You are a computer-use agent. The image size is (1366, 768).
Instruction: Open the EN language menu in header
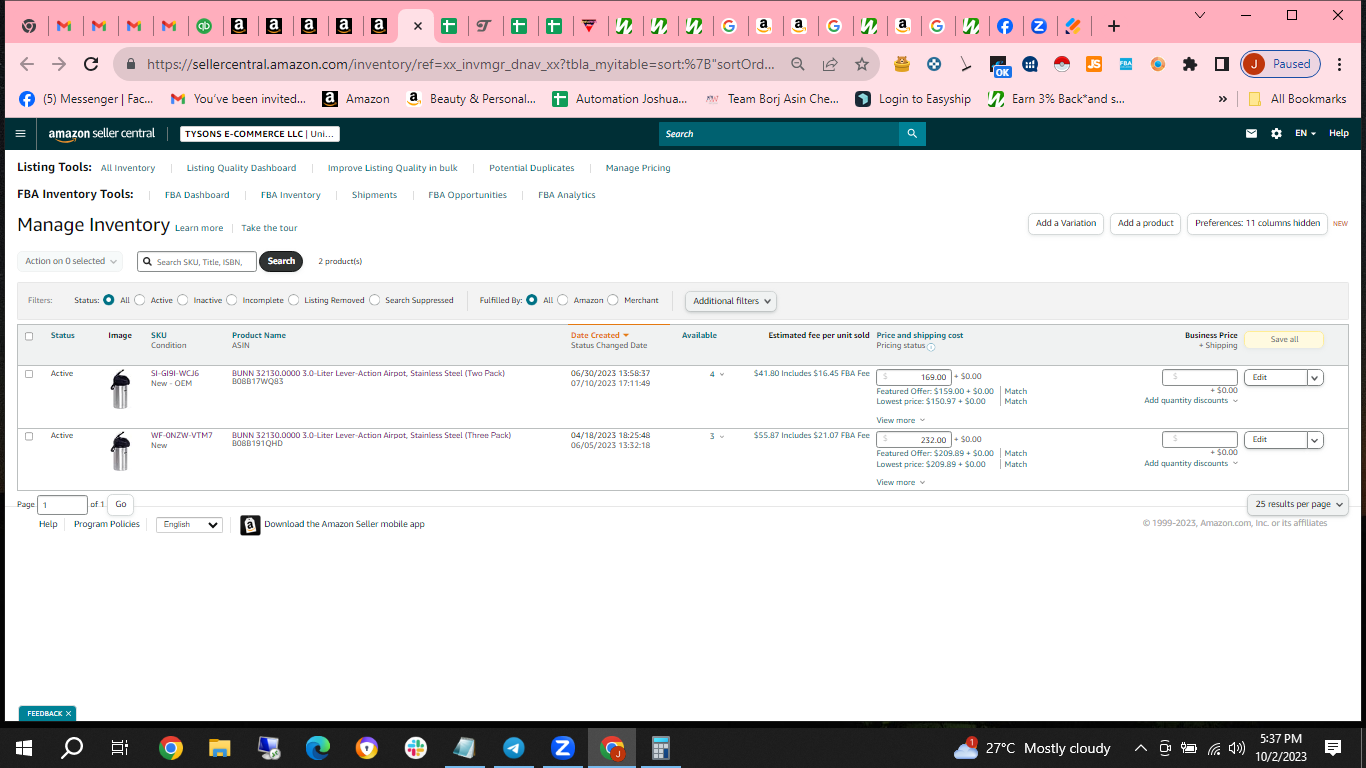tap(1306, 133)
